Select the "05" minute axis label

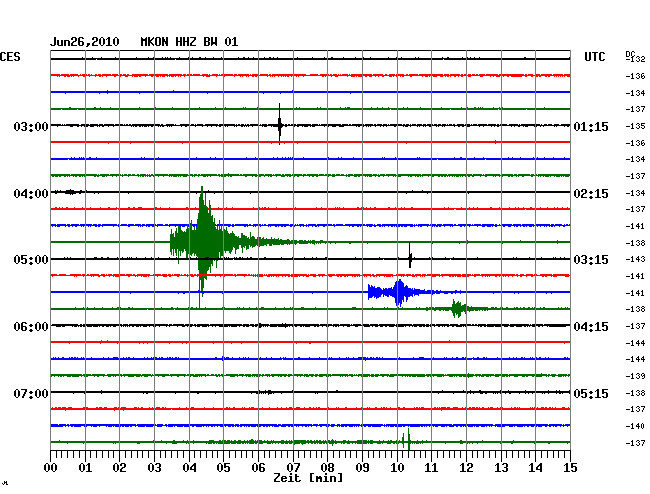(x=223, y=467)
